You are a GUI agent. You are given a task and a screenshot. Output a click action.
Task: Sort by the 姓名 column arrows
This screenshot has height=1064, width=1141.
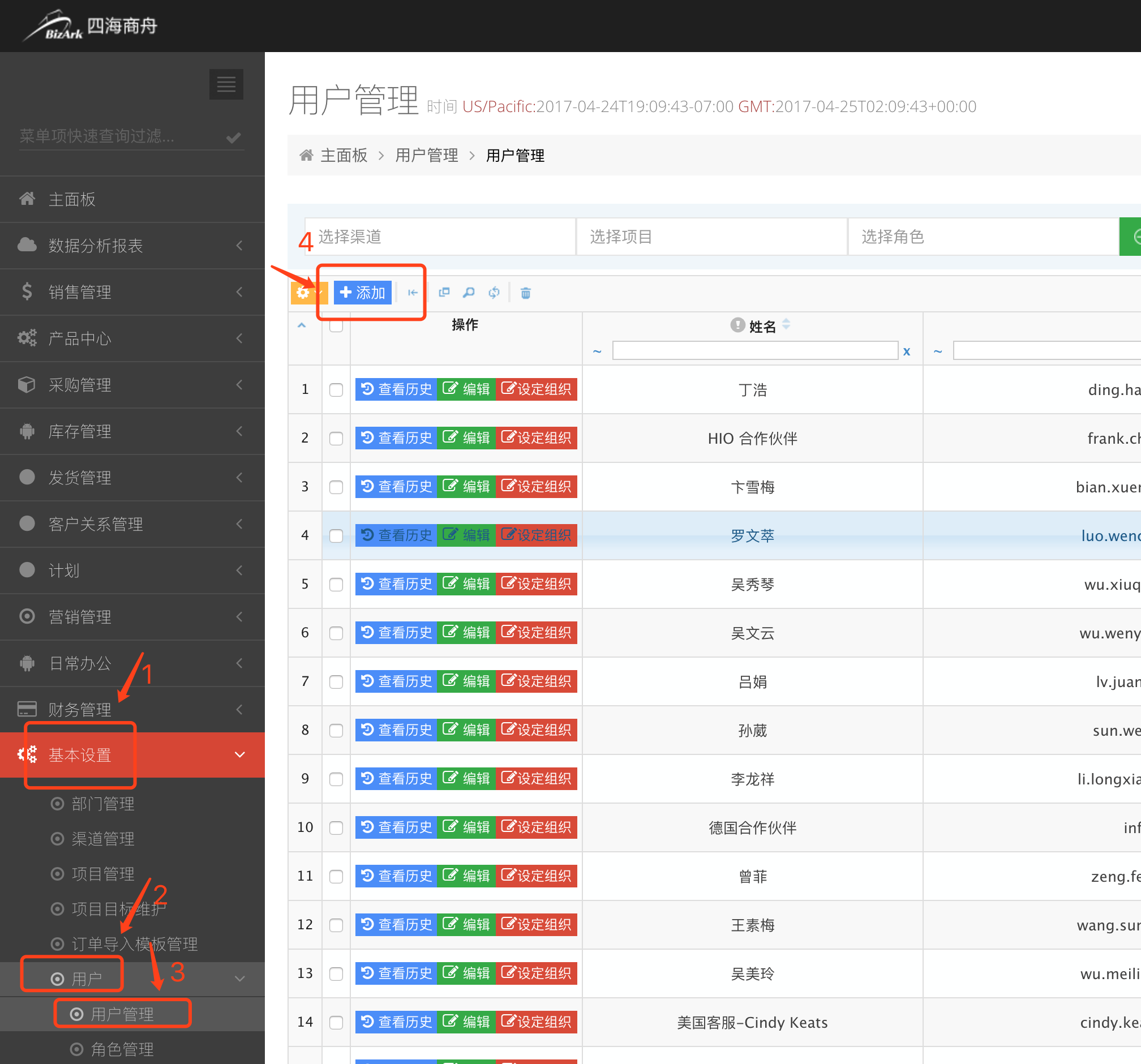[x=786, y=325]
